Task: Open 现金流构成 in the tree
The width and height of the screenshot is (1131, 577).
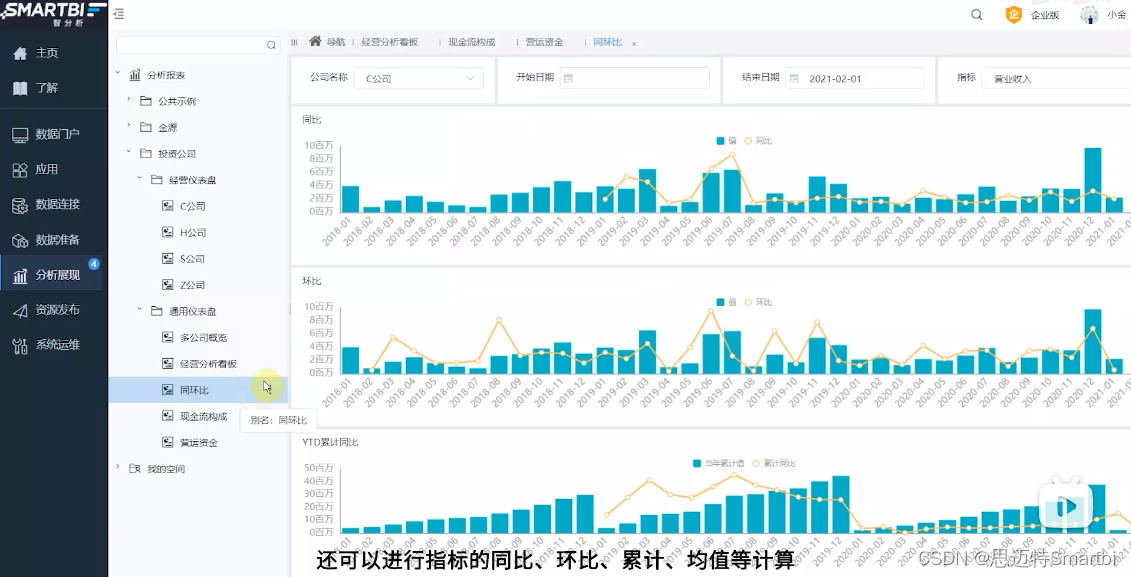Action: point(203,416)
